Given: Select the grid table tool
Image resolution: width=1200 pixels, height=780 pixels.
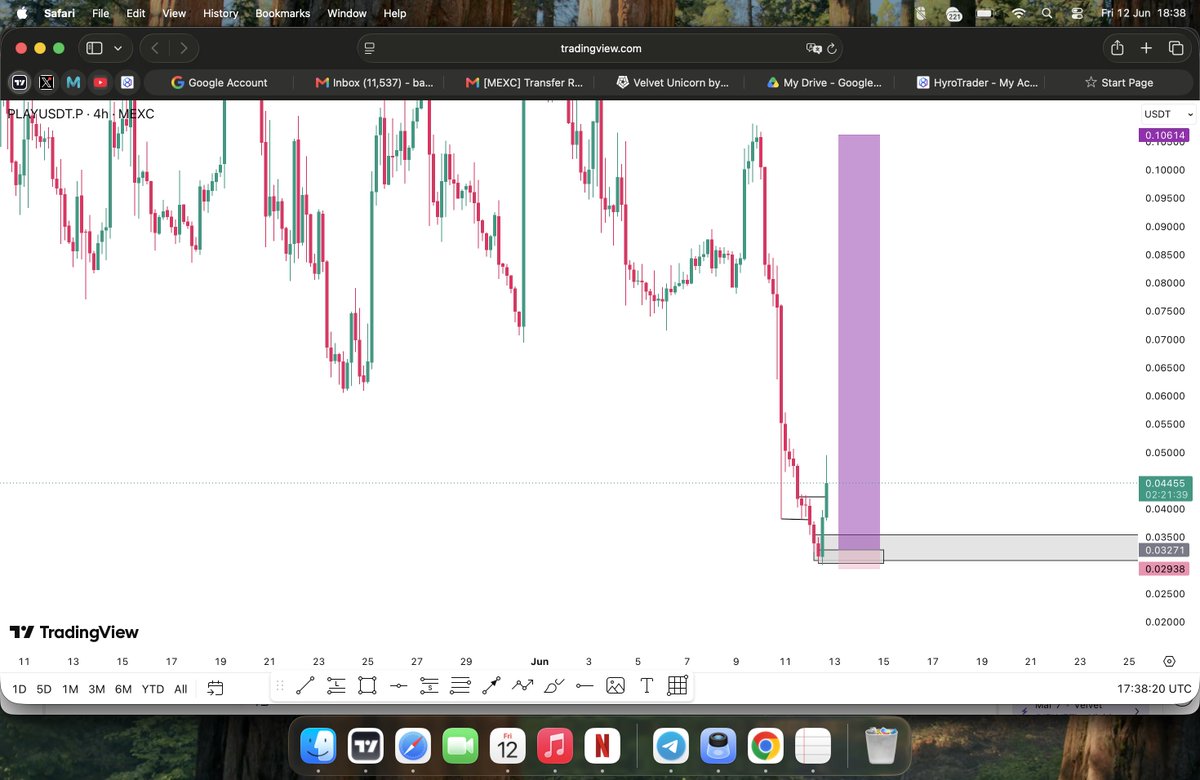Looking at the screenshot, I should pos(677,685).
